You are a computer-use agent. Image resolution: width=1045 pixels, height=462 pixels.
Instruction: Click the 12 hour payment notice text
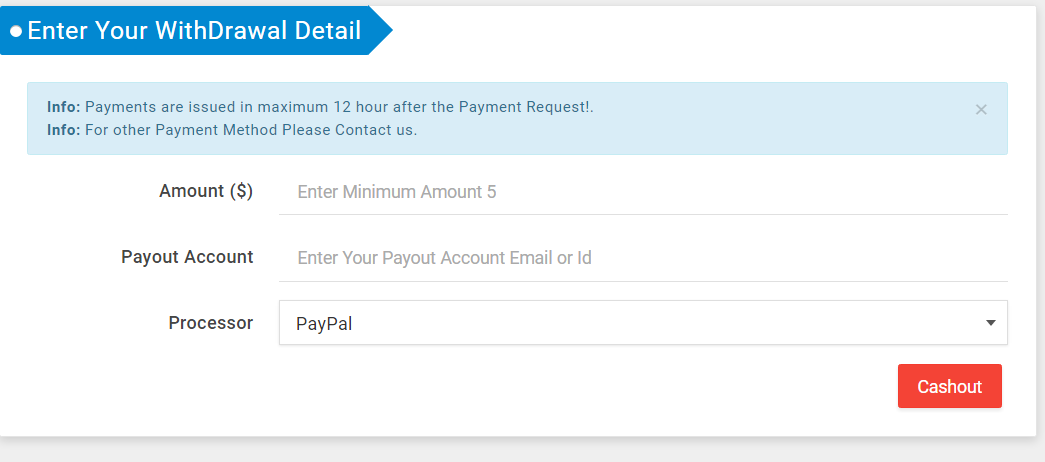340,107
